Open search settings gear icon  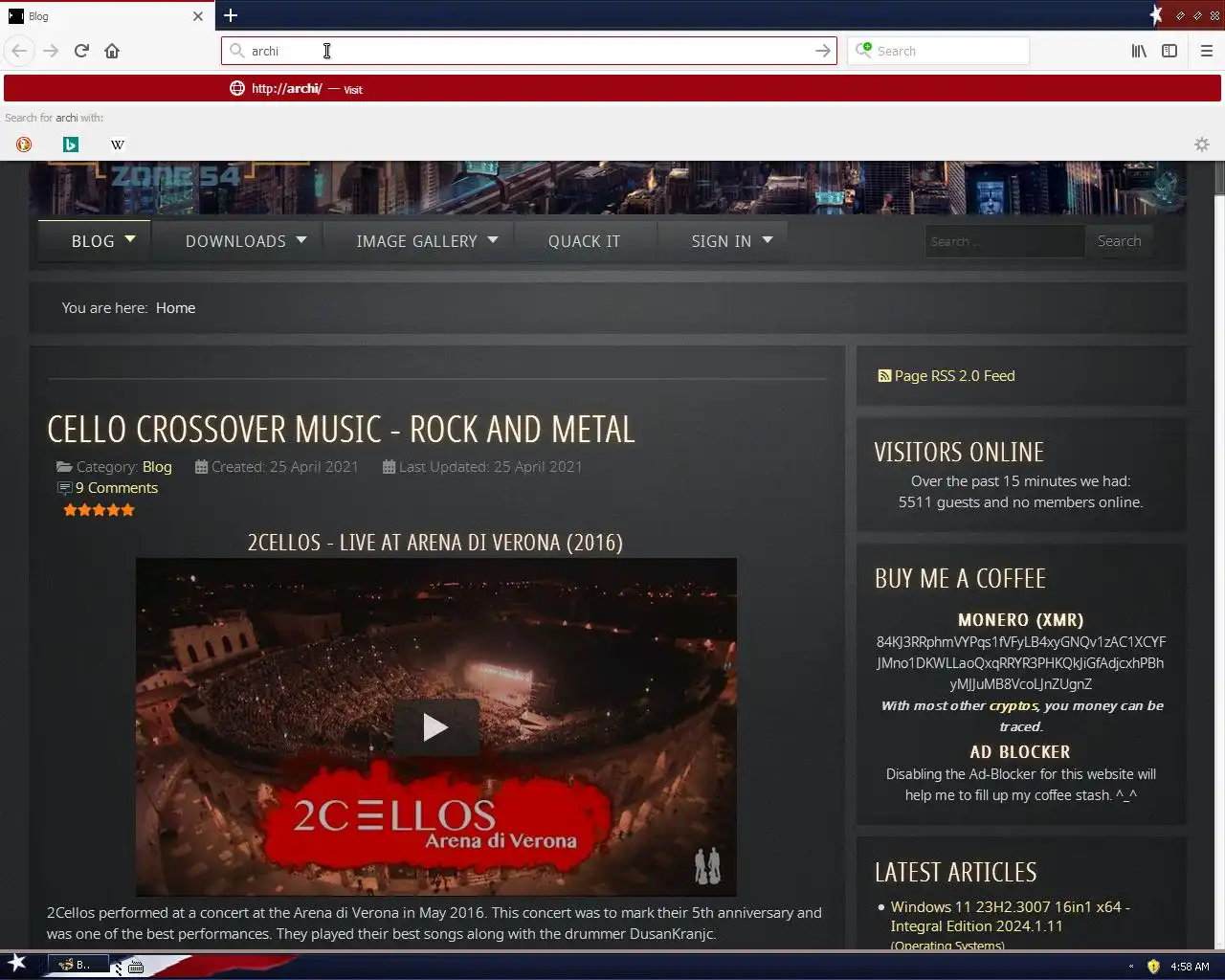coord(1202,145)
